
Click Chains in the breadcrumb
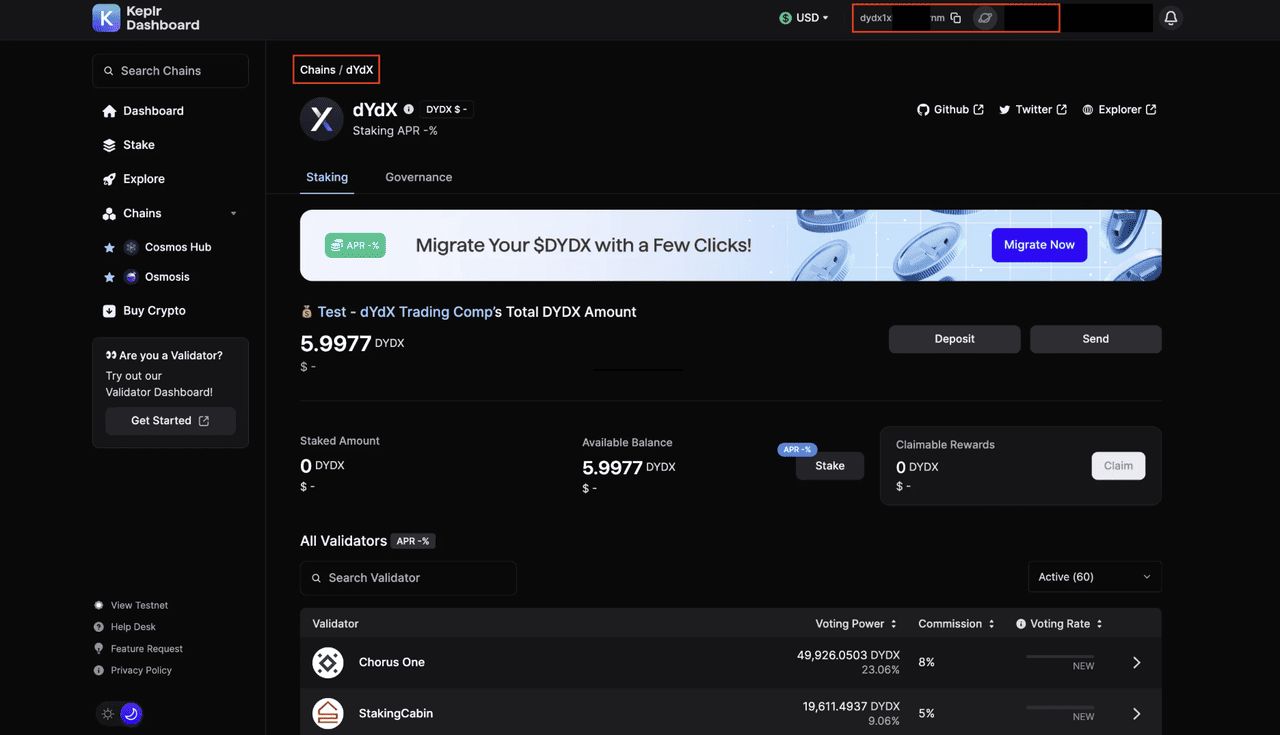[x=318, y=70]
